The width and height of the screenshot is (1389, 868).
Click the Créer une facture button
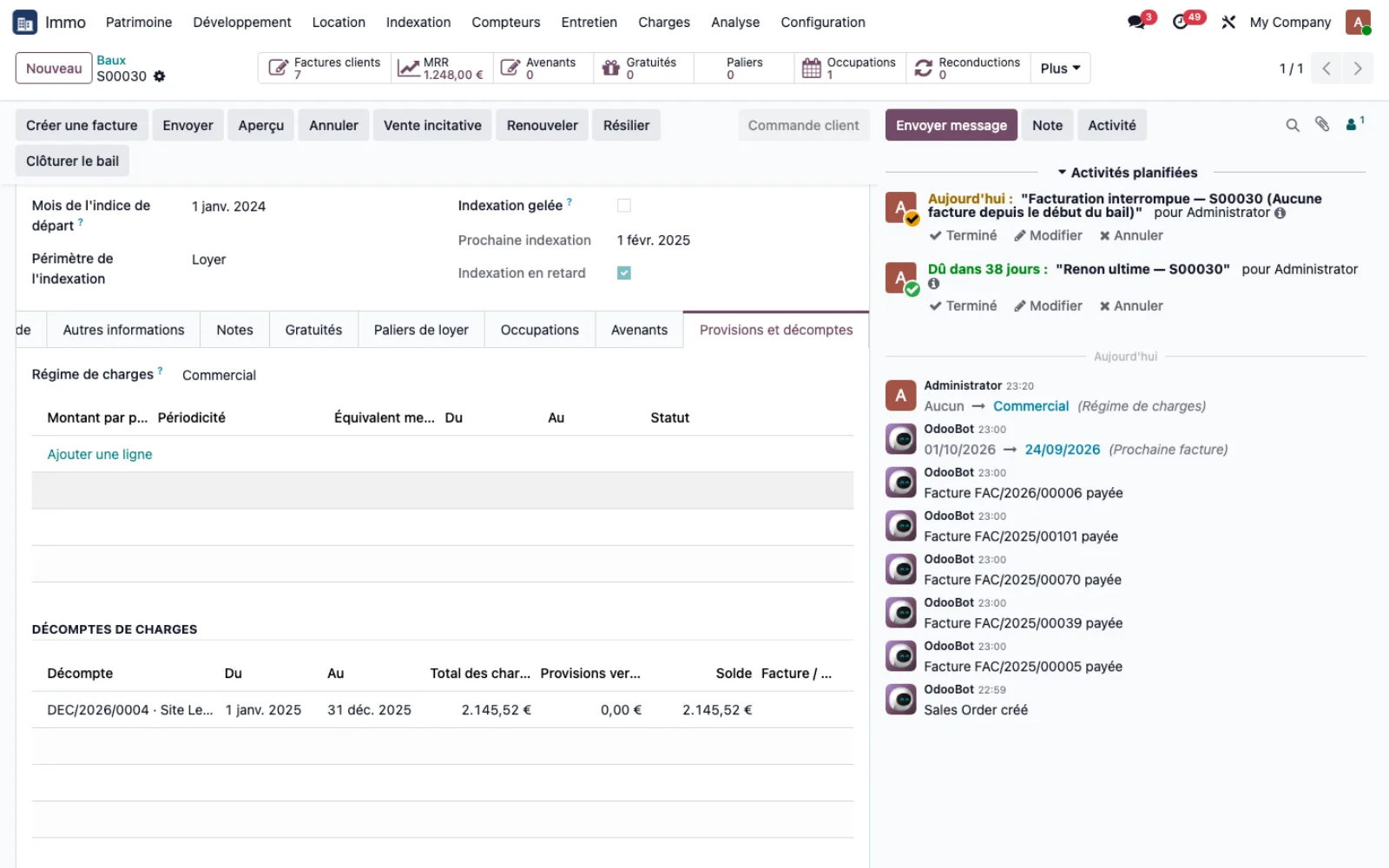(x=82, y=125)
